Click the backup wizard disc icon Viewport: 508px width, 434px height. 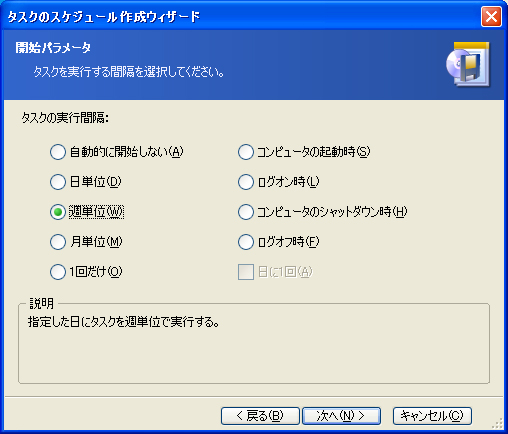click(x=468, y=64)
